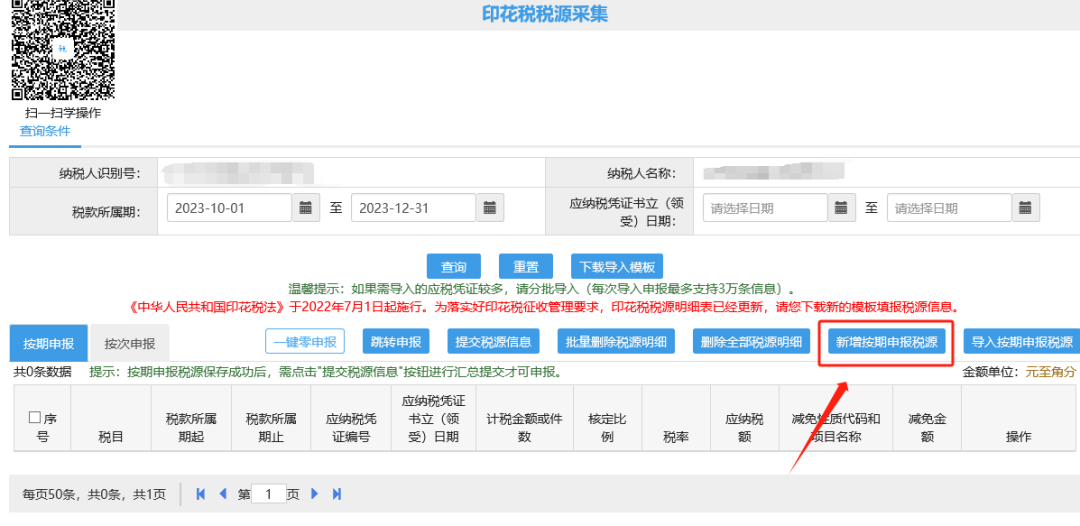
Task: Focus the 2023-10-01 date field
Action: tap(229, 207)
